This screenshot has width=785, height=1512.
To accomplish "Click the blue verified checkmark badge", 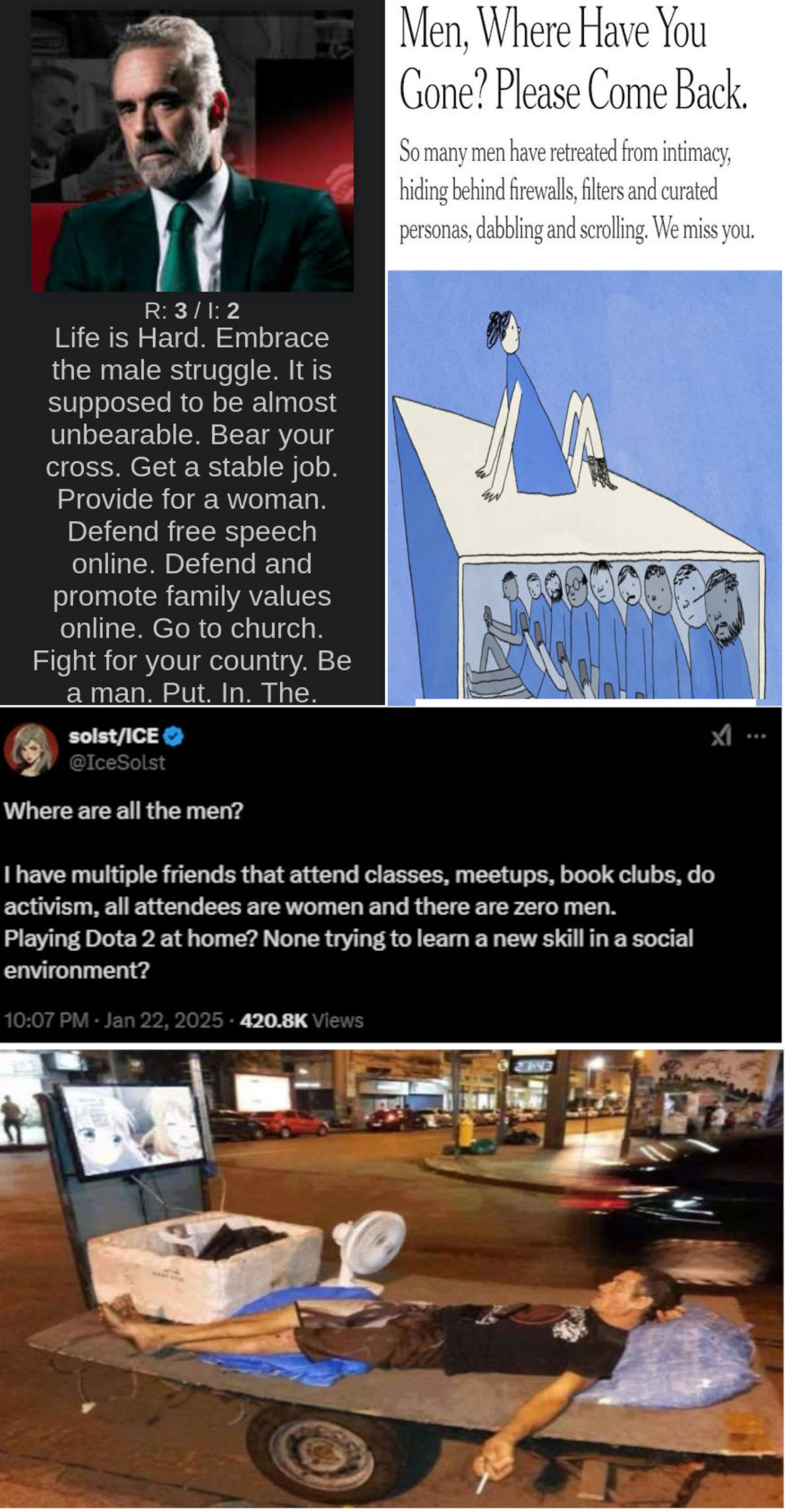I will [x=173, y=737].
